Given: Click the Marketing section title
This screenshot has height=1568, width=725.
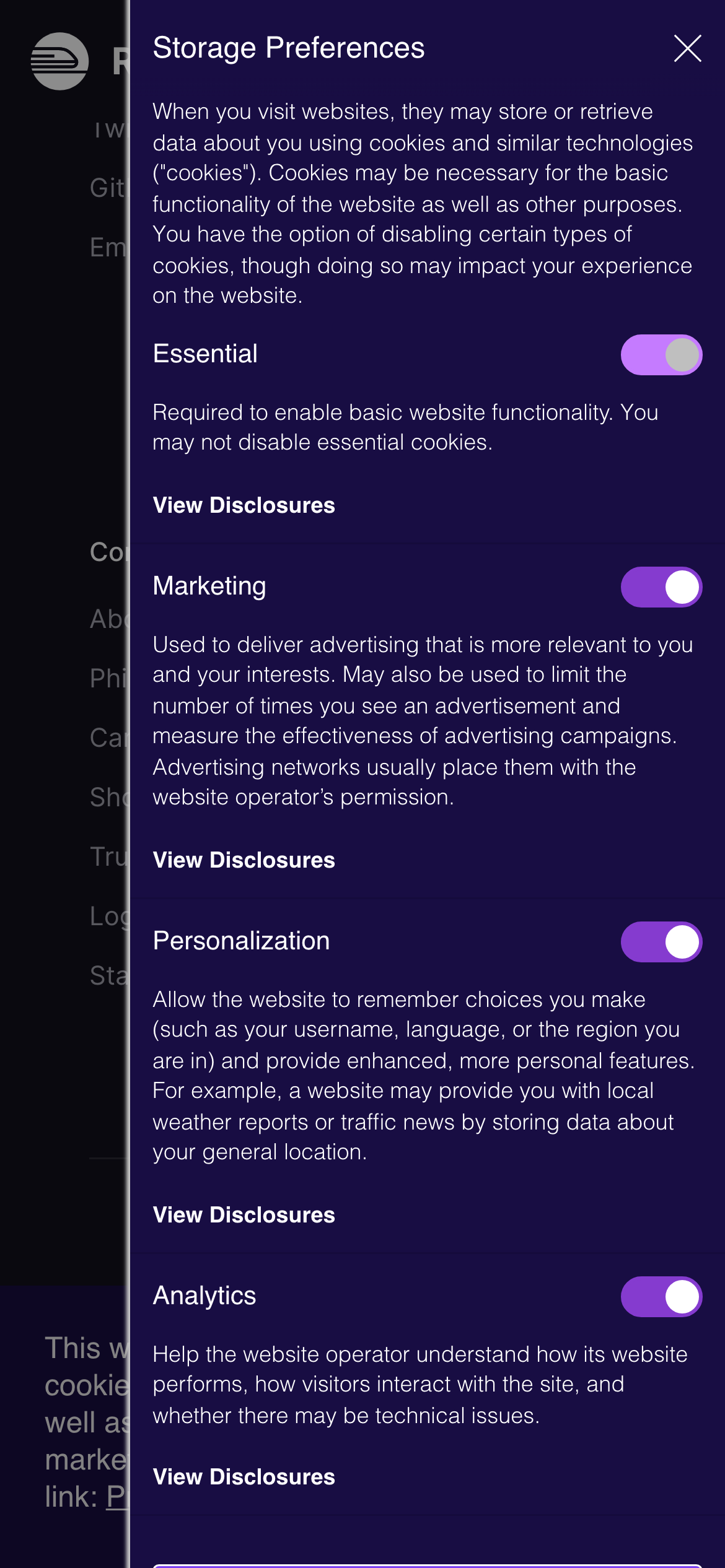Looking at the screenshot, I should (209, 586).
